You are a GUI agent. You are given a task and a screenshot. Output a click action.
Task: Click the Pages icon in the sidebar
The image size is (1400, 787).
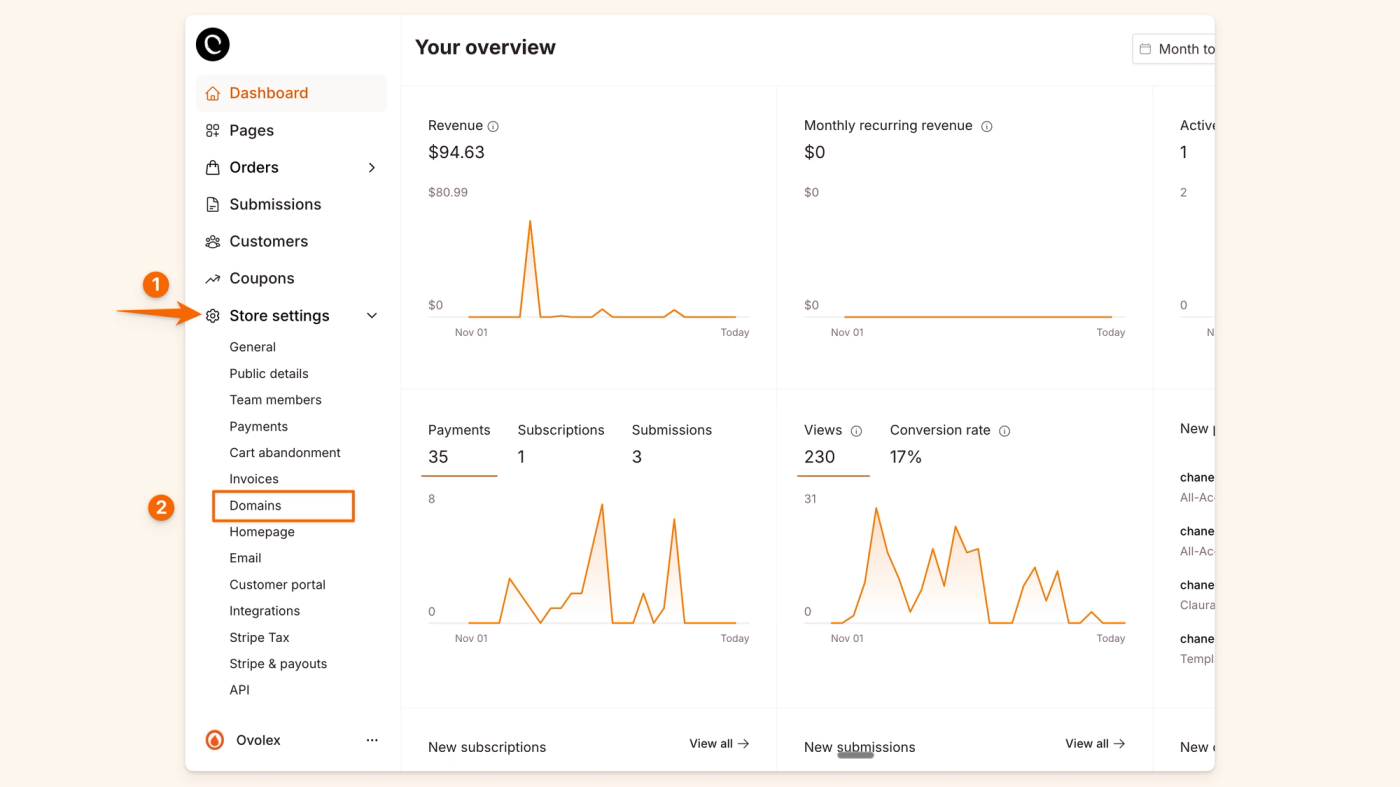(211, 130)
